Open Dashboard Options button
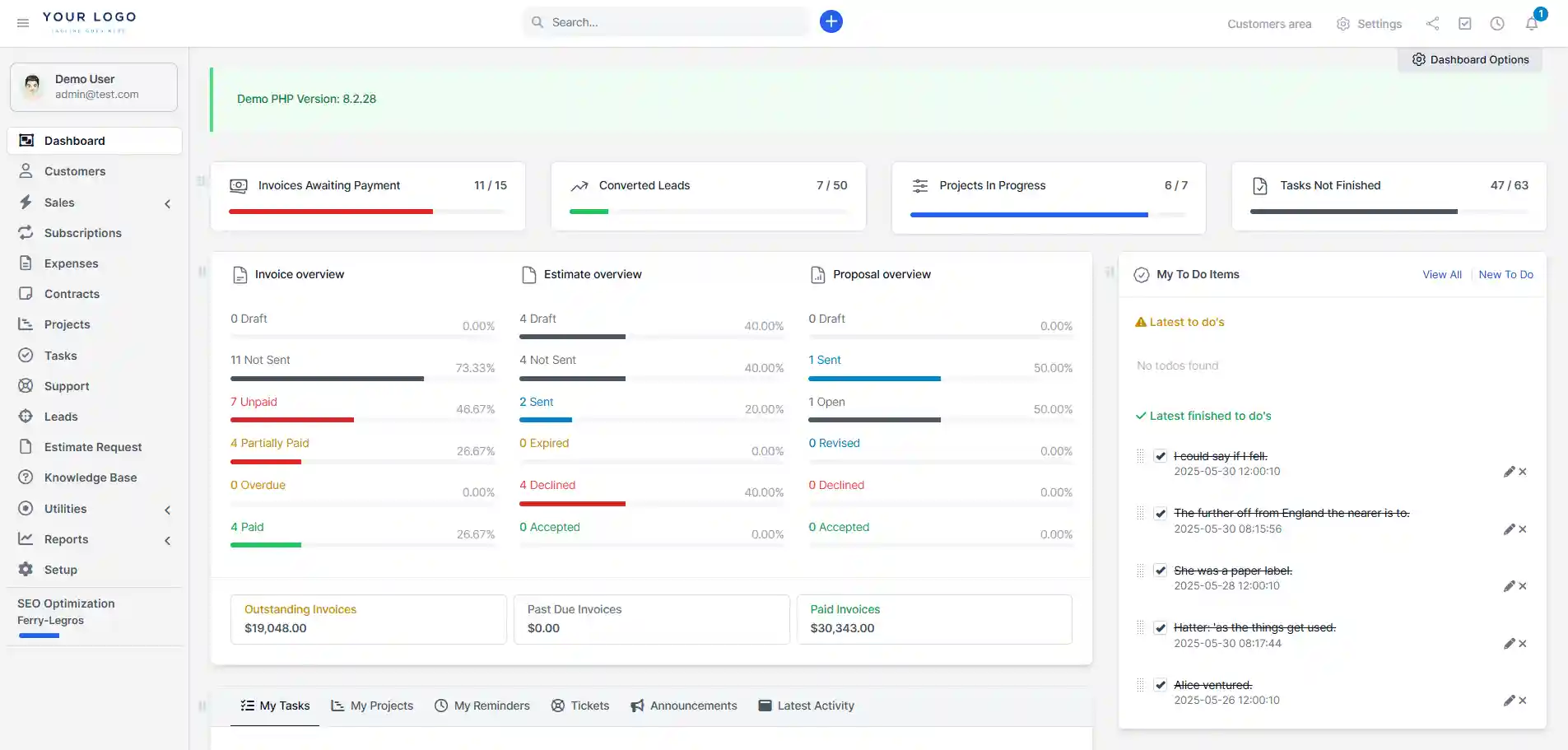 pos(1470,59)
